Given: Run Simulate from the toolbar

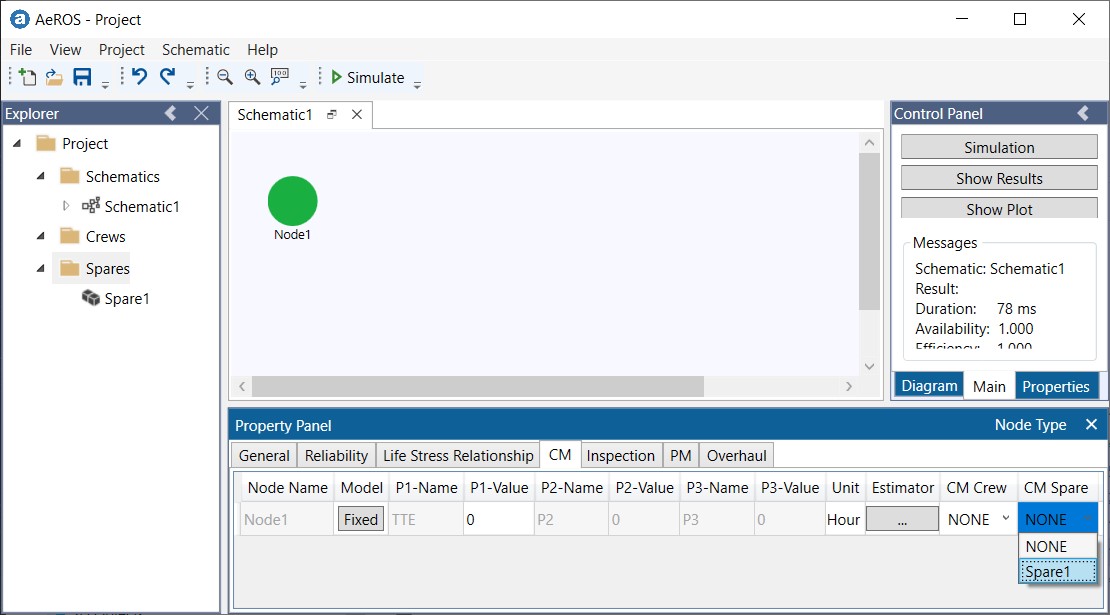Looking at the screenshot, I should 367,78.
